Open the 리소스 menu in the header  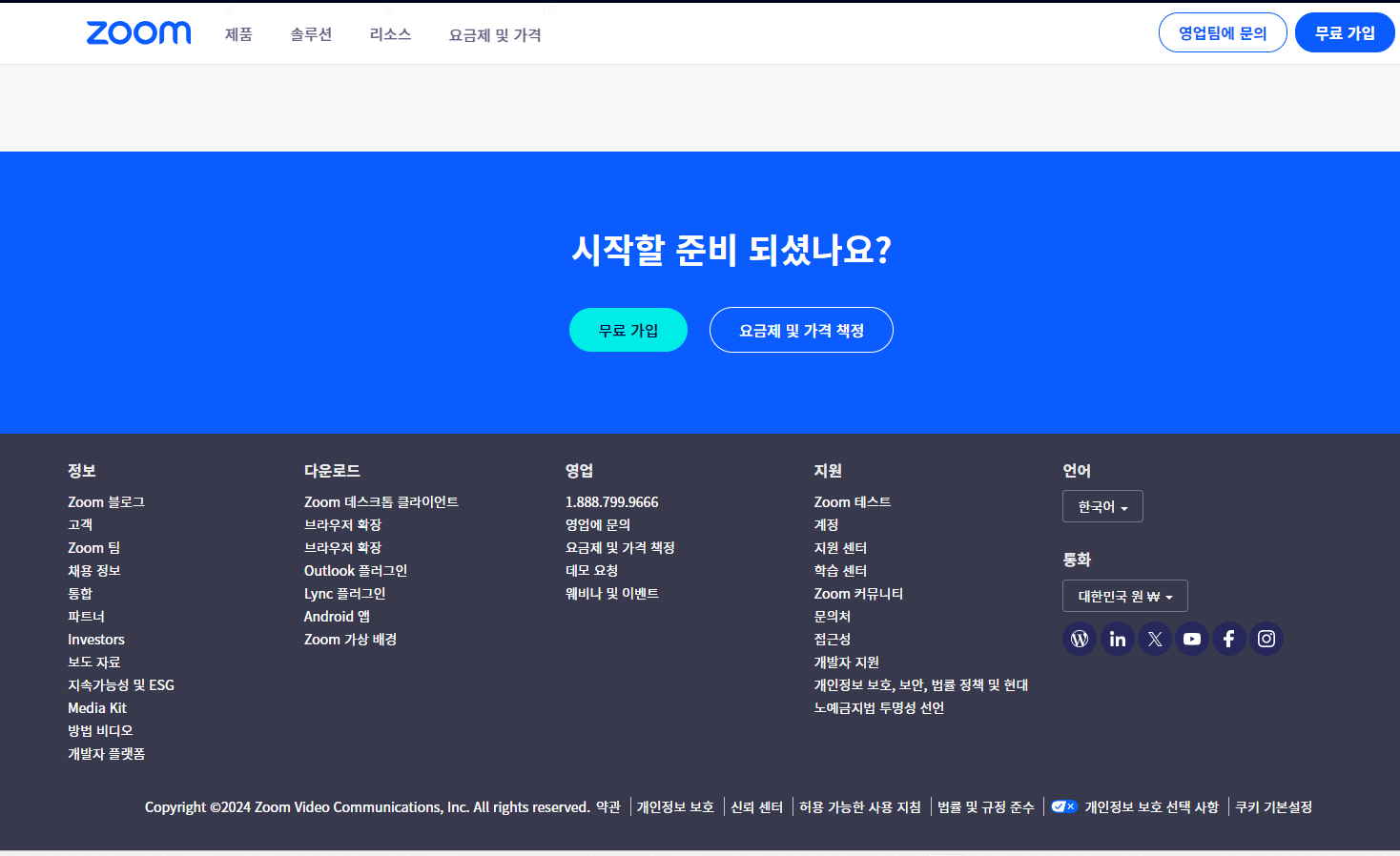[x=390, y=34]
